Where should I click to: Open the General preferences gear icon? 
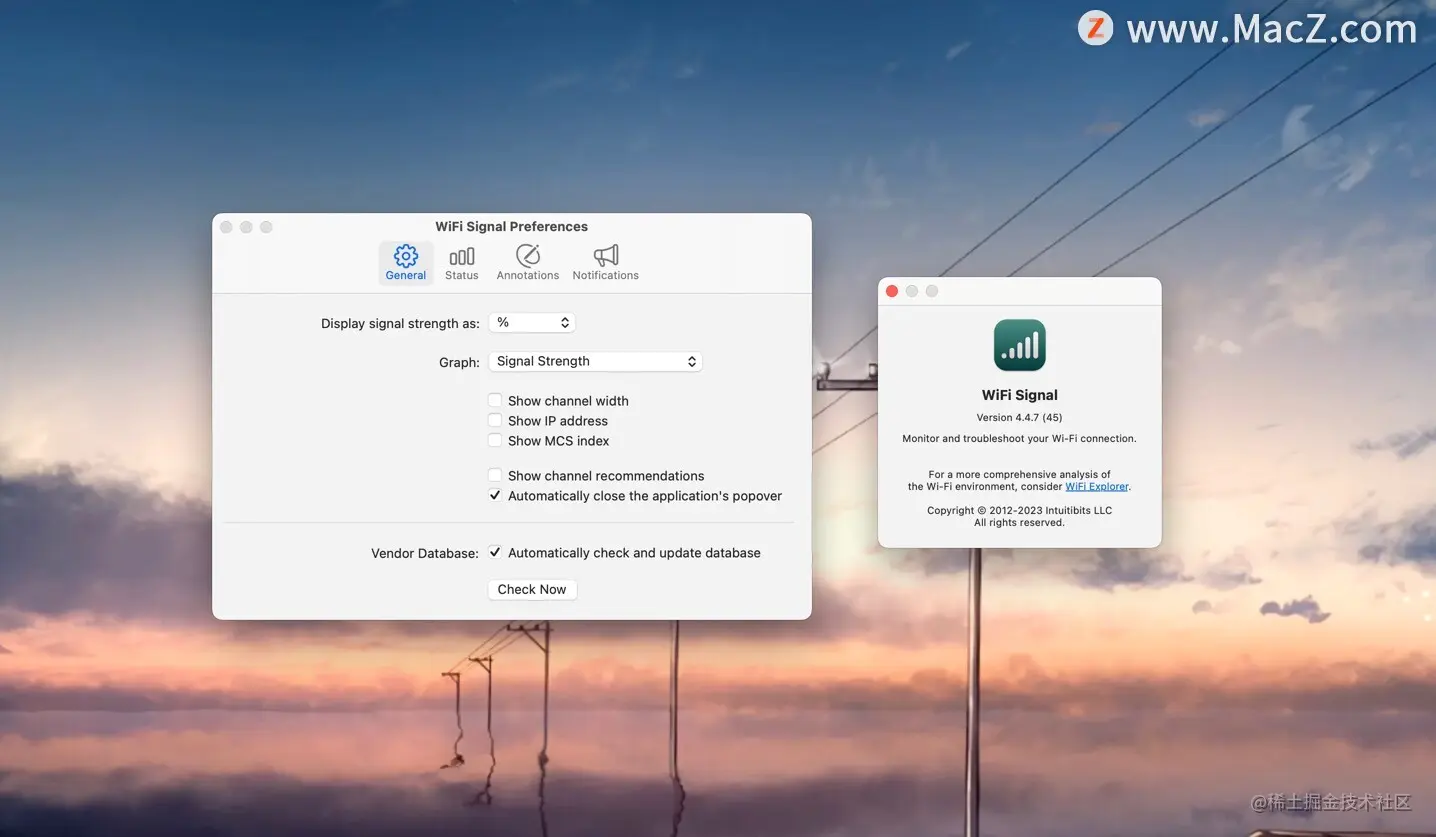(x=406, y=256)
